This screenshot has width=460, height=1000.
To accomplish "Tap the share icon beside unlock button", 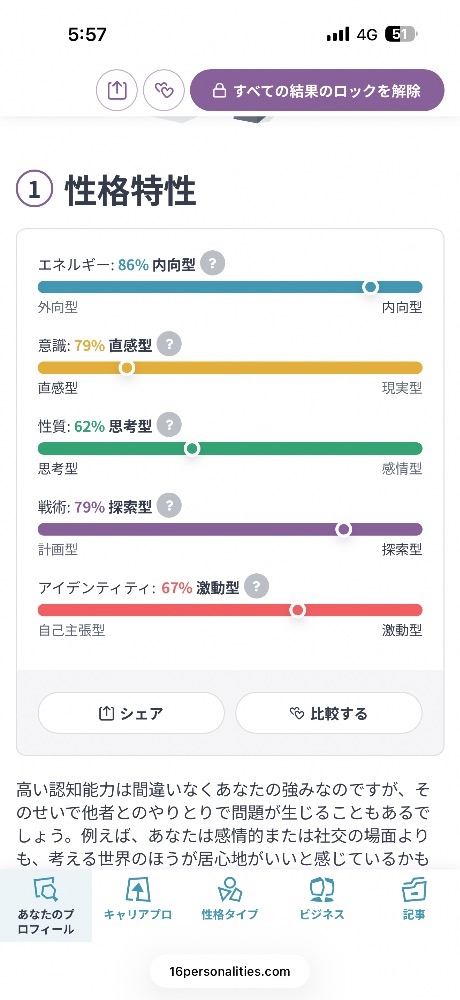I will [117, 91].
